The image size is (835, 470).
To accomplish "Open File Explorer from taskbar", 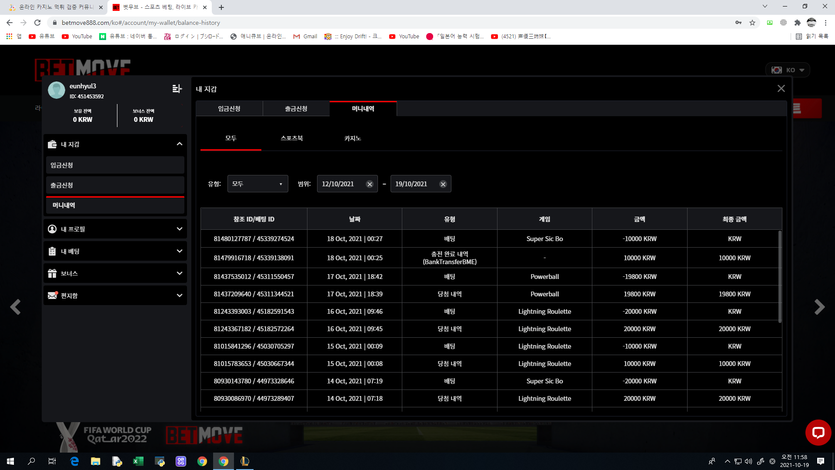I will pyautogui.click(x=95, y=461).
